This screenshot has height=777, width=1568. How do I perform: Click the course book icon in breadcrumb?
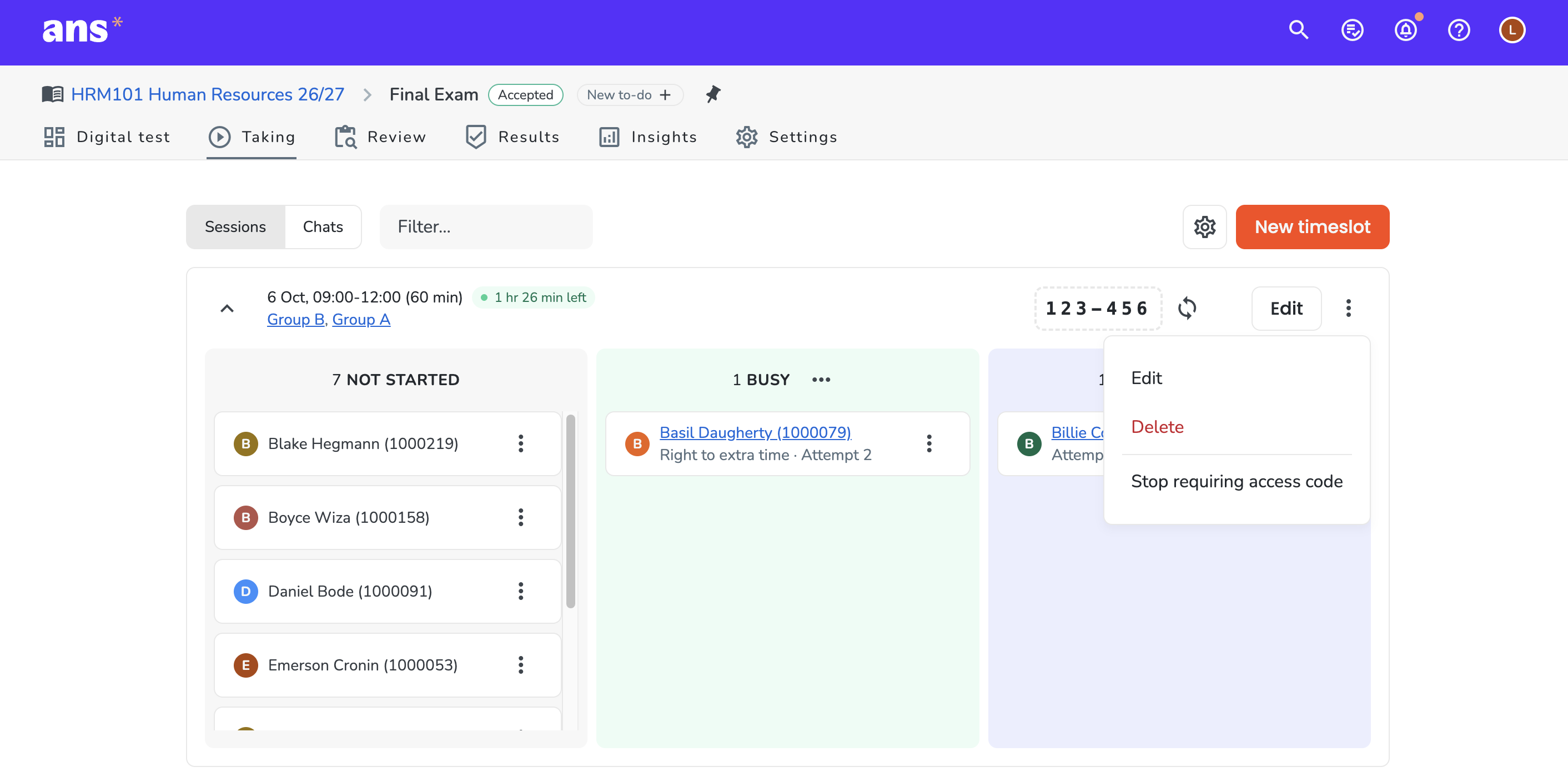tap(53, 94)
